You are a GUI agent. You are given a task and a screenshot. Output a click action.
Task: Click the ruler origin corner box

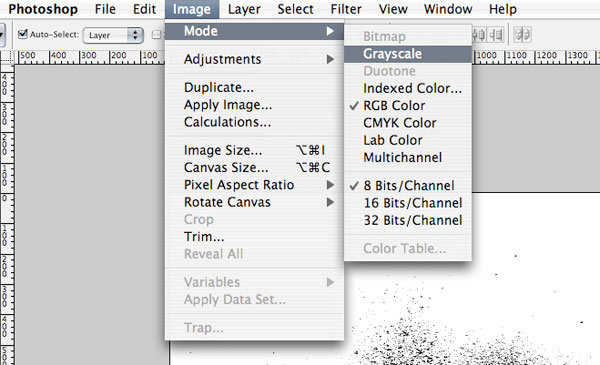coord(7,57)
